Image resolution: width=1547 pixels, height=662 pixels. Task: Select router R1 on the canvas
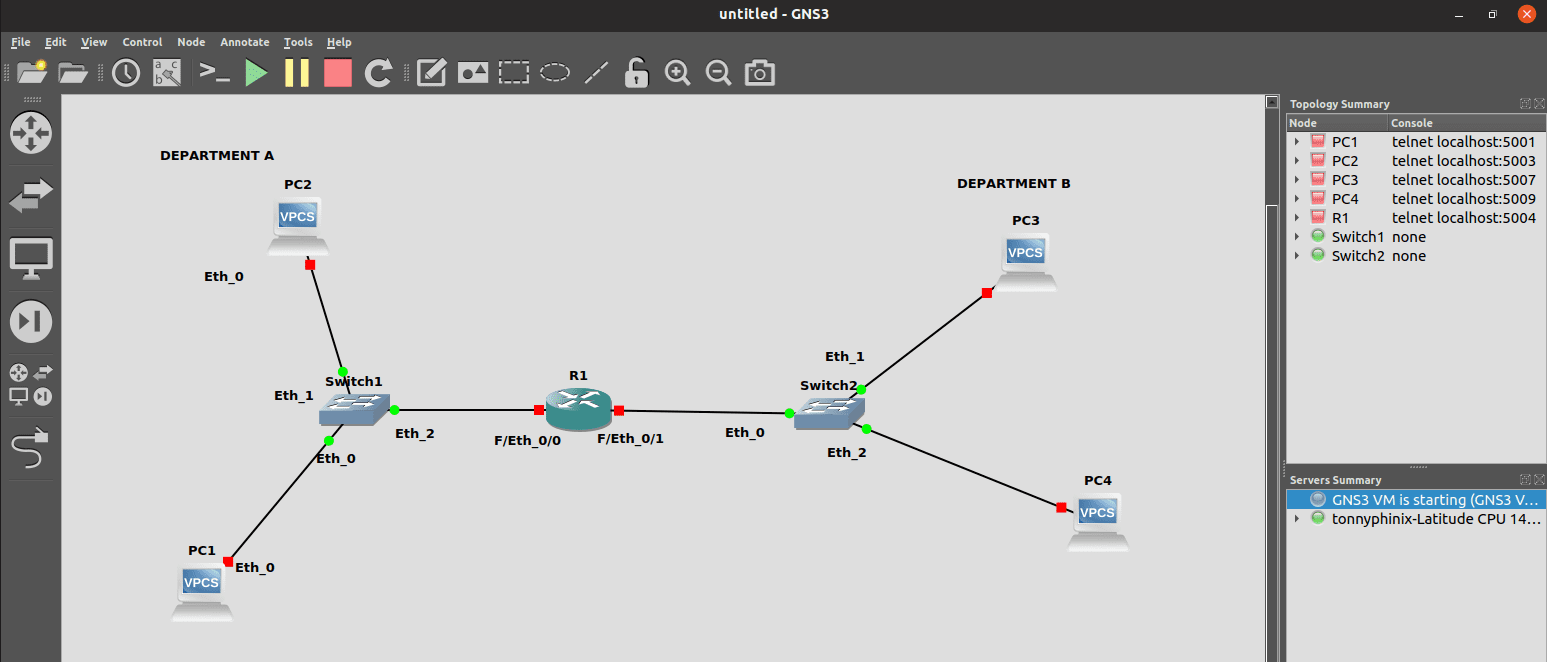578,409
